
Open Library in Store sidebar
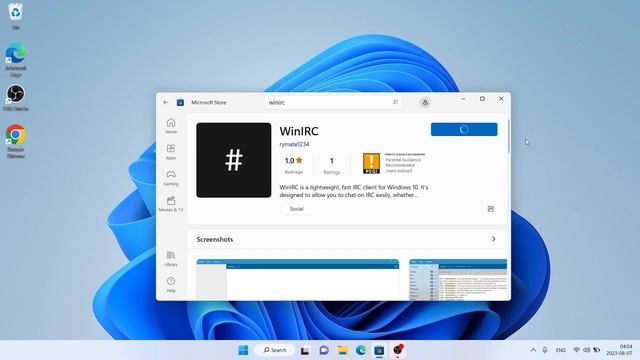click(171, 259)
